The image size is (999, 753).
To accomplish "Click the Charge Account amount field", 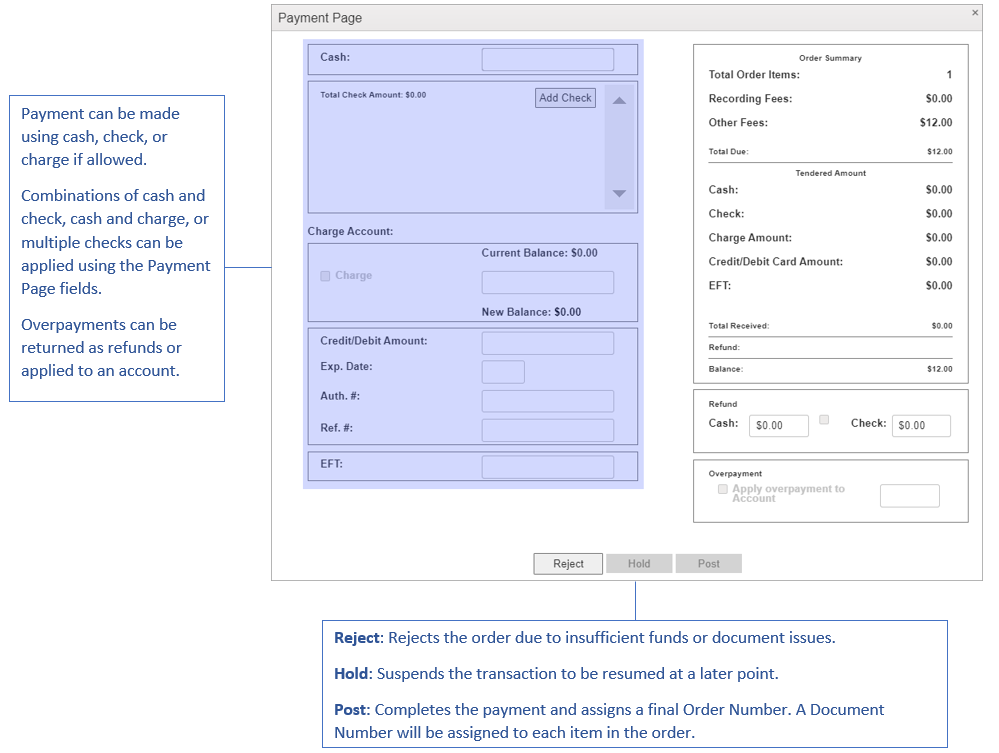I will pos(547,282).
